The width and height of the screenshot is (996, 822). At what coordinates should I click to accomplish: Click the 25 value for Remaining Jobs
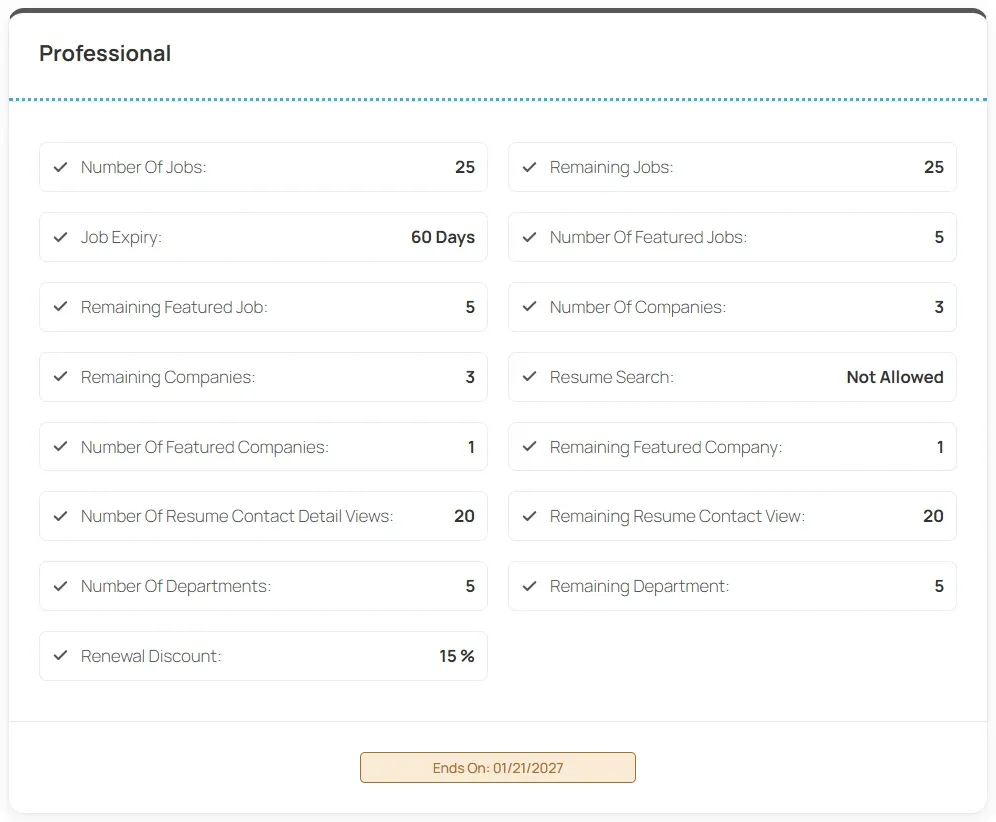(934, 167)
